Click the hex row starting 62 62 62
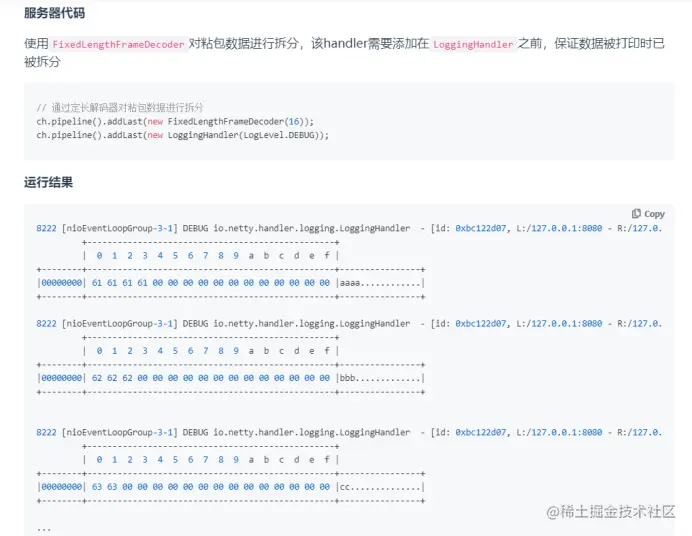Image resolution: width=692 pixels, height=536 pixels. (231, 378)
